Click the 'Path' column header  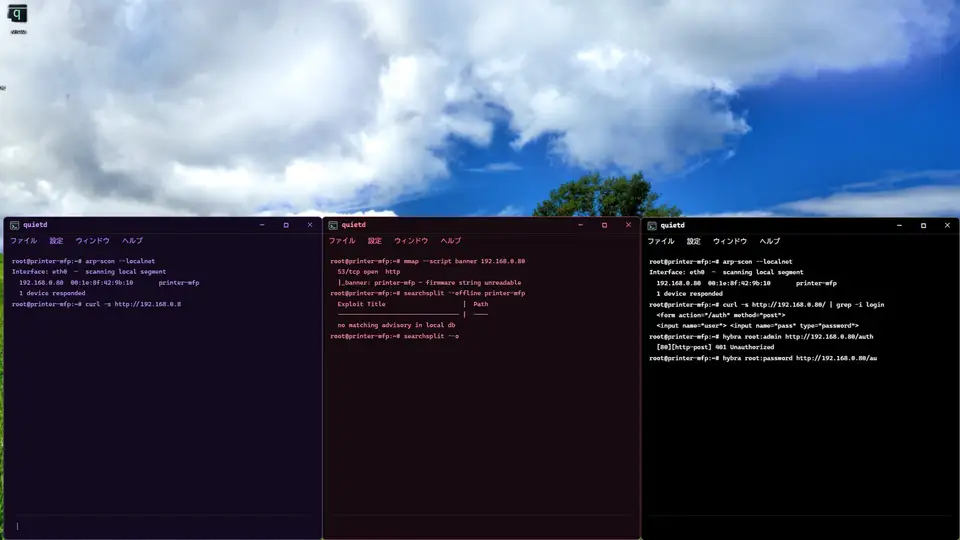481,304
